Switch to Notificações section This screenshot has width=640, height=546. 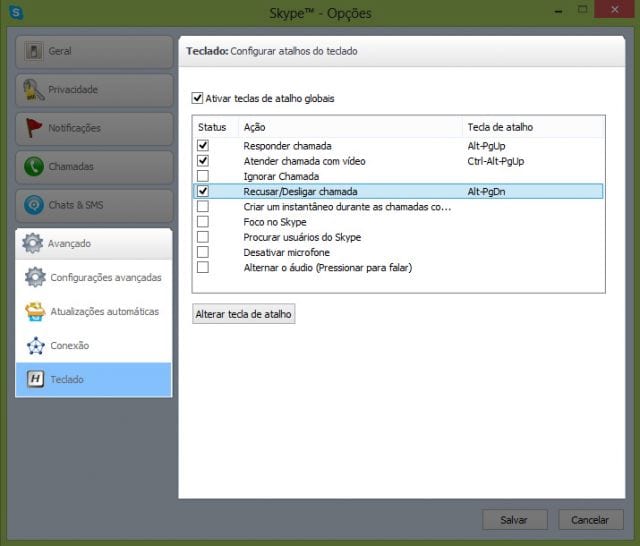pos(94,128)
